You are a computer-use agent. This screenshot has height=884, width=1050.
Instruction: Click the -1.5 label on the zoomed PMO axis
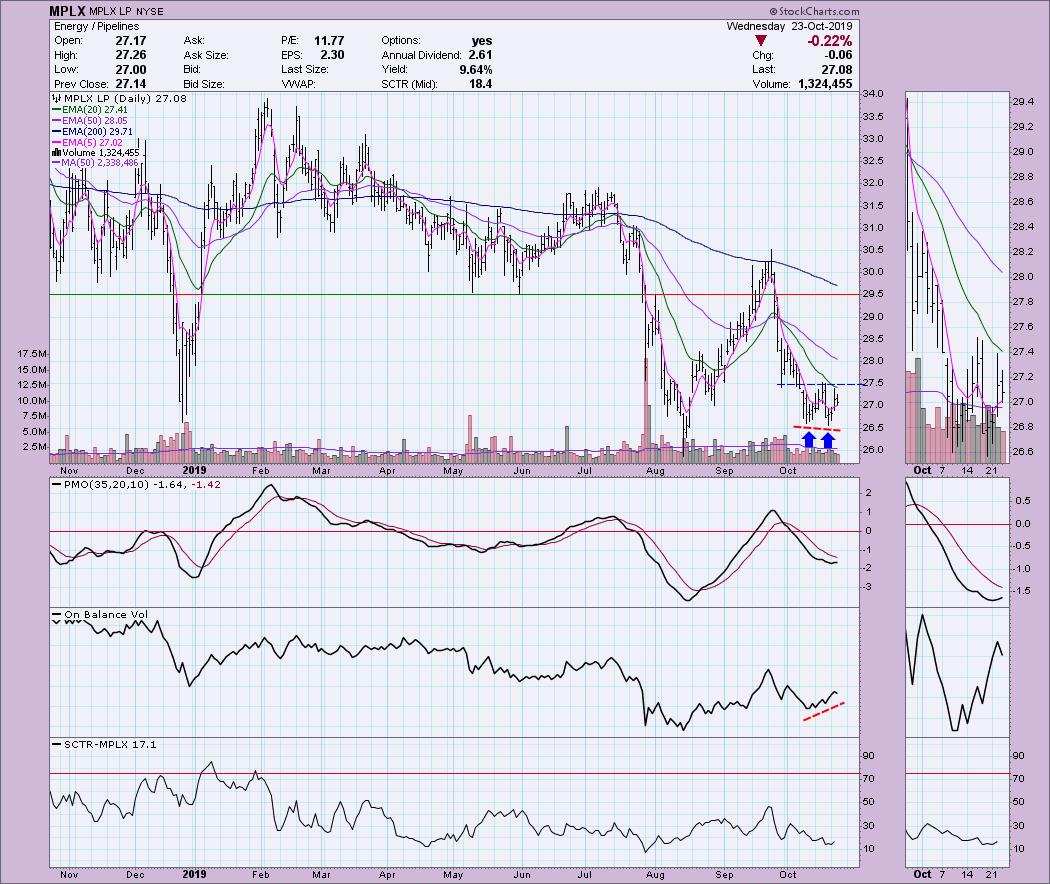[1022, 591]
